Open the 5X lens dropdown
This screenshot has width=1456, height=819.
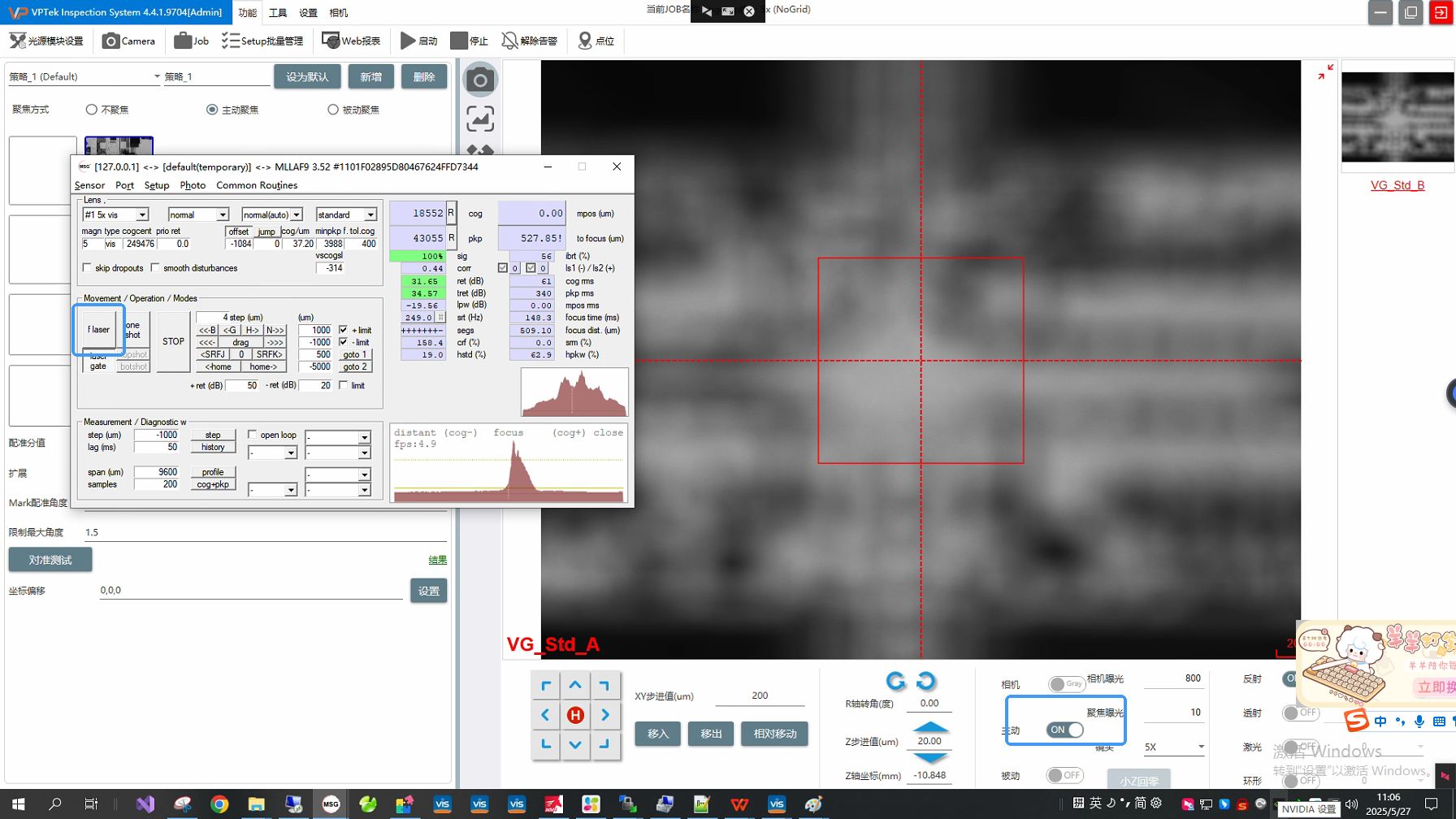[x=1174, y=747]
